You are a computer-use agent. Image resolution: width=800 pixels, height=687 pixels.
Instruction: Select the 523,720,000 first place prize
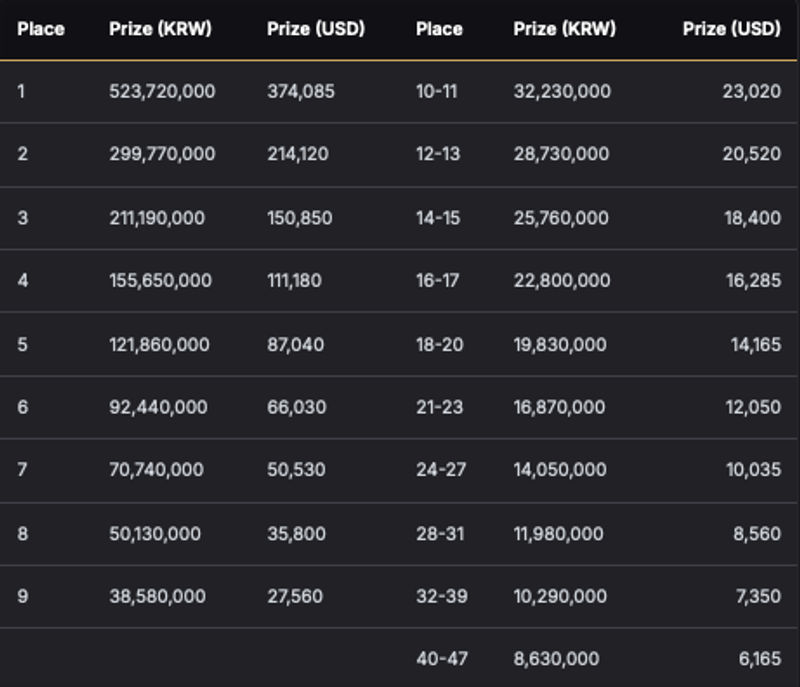pos(162,91)
